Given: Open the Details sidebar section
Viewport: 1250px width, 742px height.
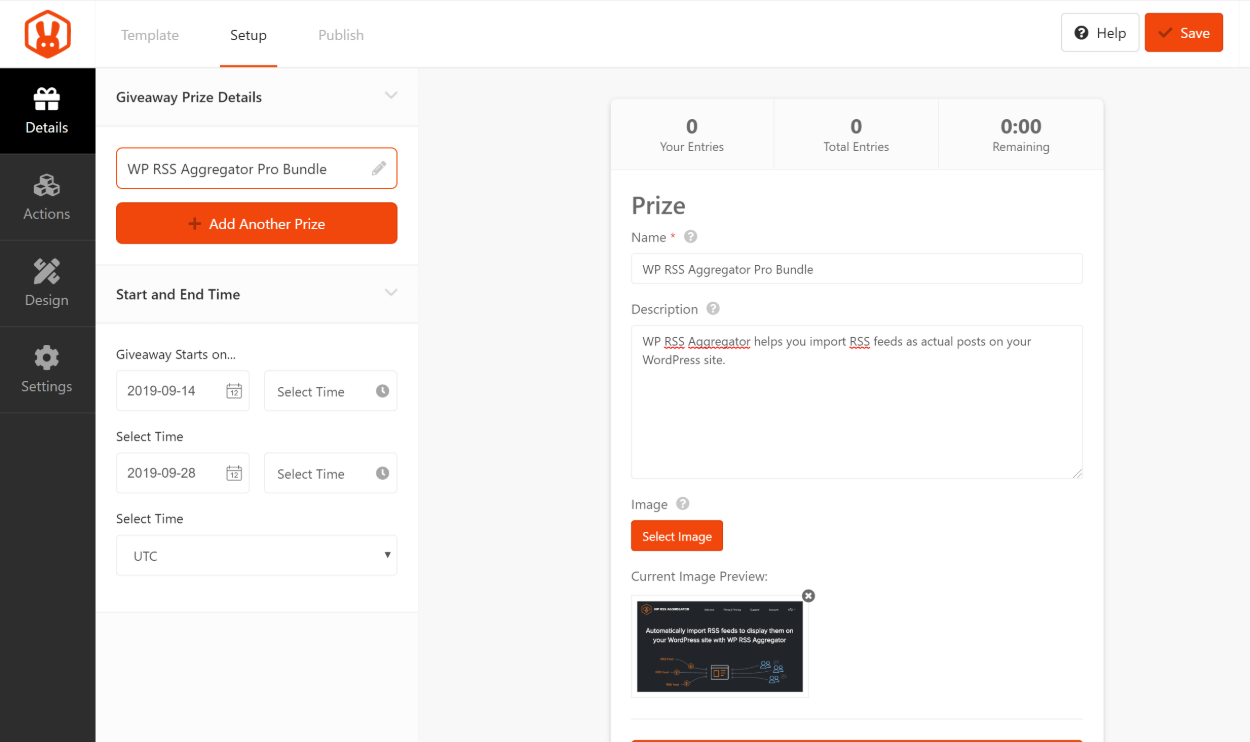Looking at the screenshot, I should (47, 111).
